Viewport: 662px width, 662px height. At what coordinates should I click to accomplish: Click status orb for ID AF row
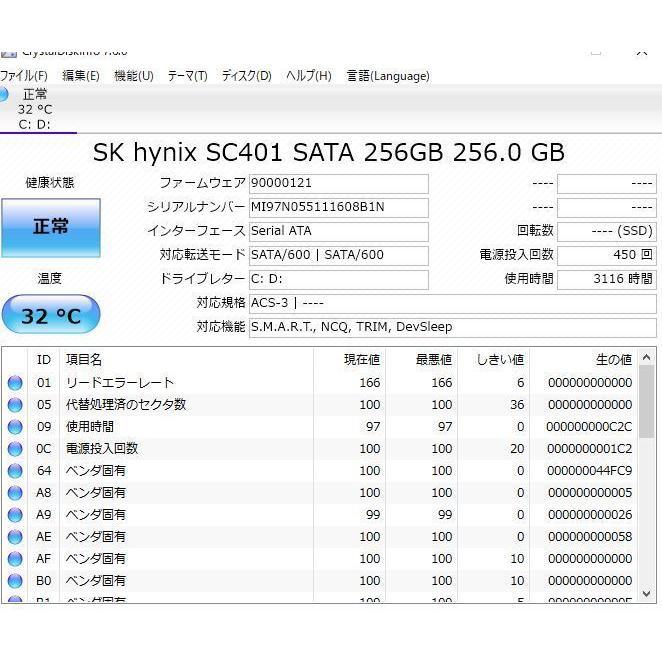pos(15,559)
